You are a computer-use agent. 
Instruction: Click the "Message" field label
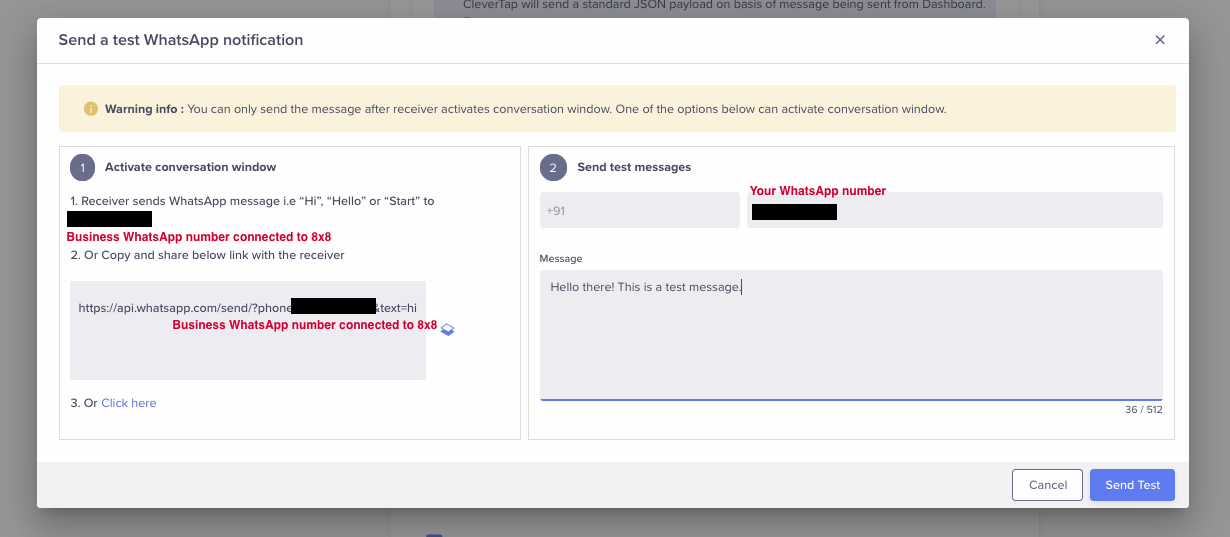click(x=560, y=259)
